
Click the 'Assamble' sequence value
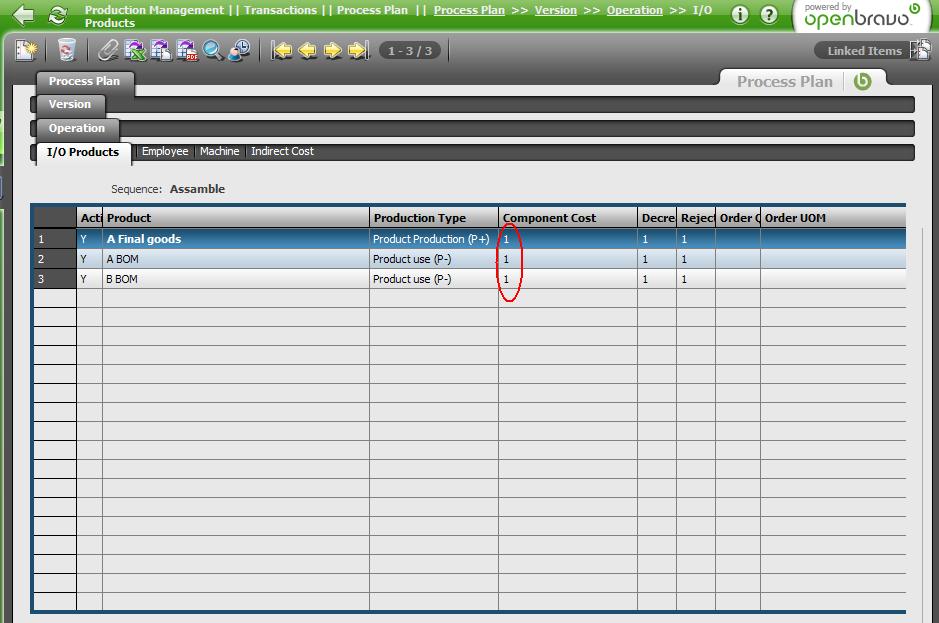tap(198, 189)
